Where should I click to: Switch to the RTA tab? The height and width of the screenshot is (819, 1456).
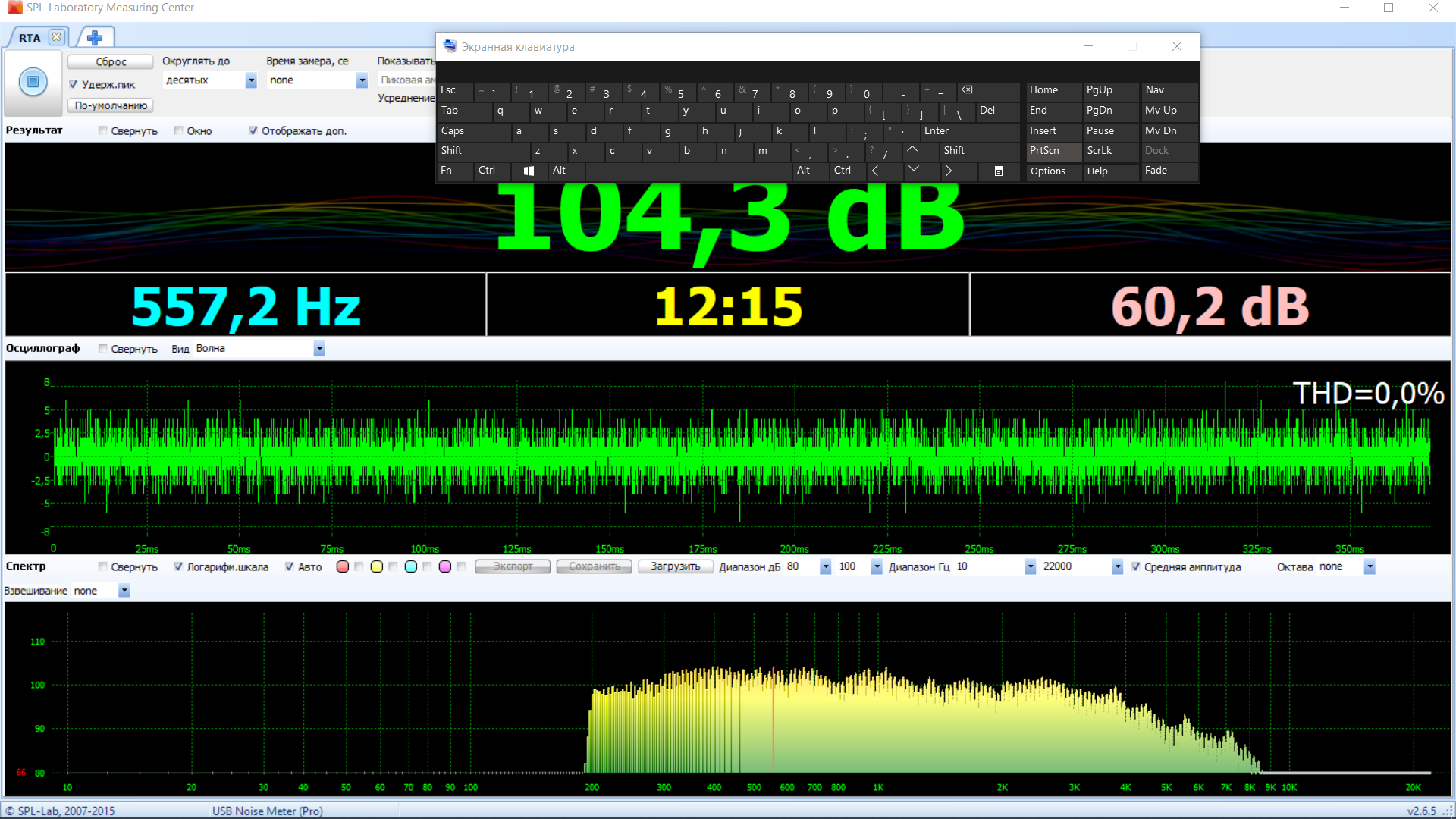click(x=30, y=37)
